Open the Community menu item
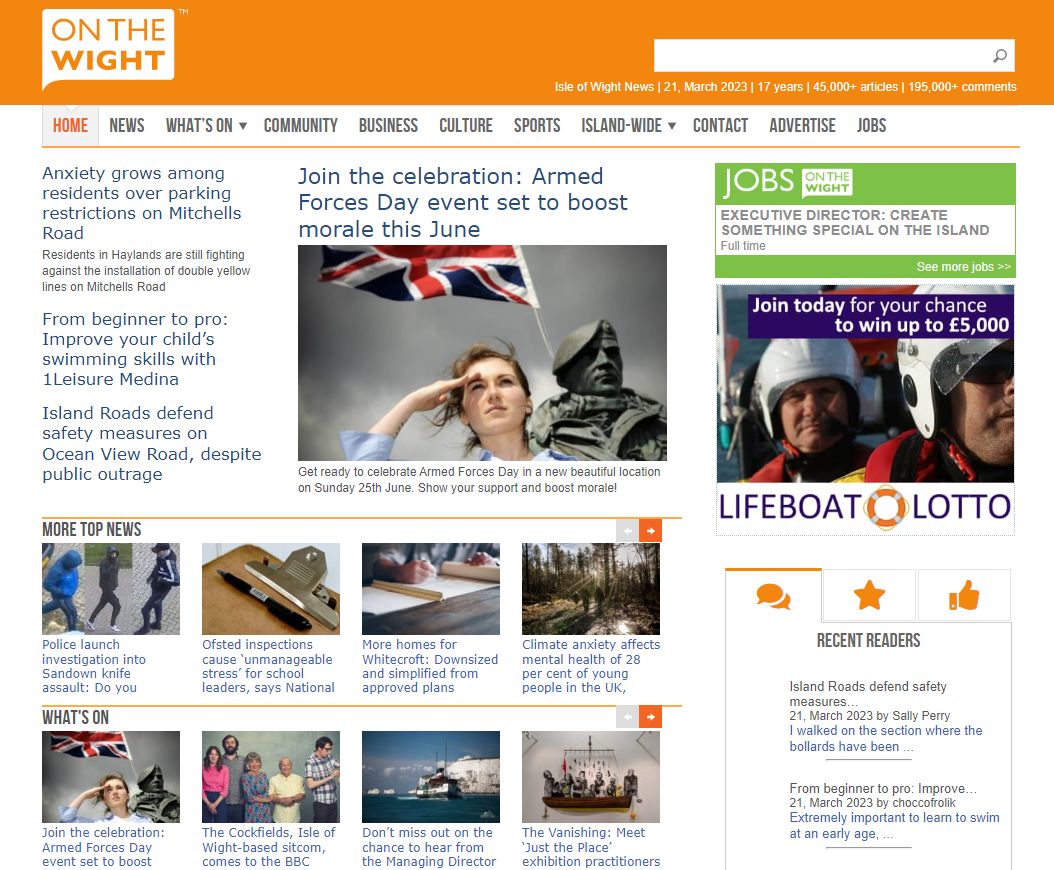 coord(300,126)
